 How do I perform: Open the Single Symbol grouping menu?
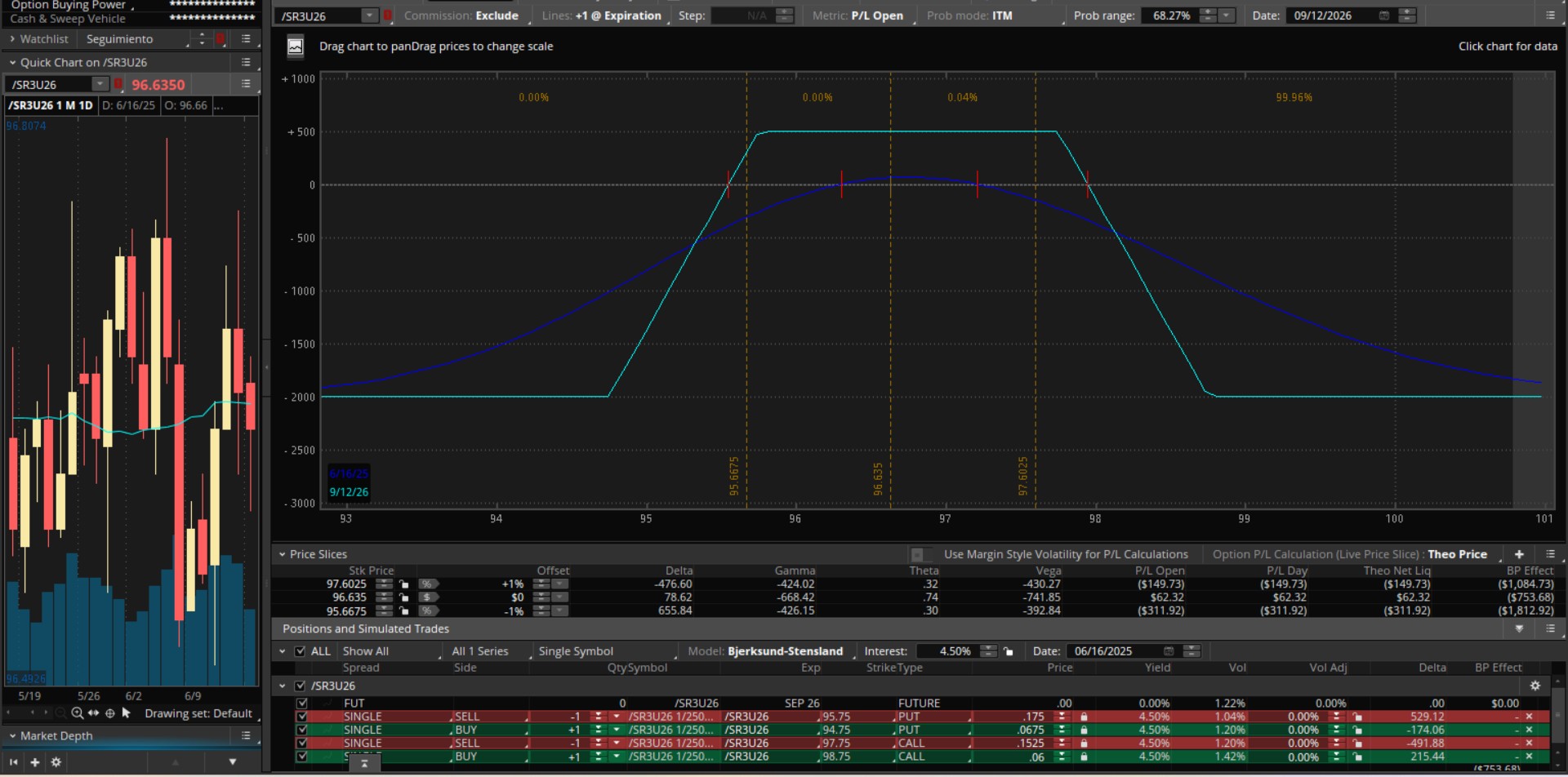pos(576,651)
